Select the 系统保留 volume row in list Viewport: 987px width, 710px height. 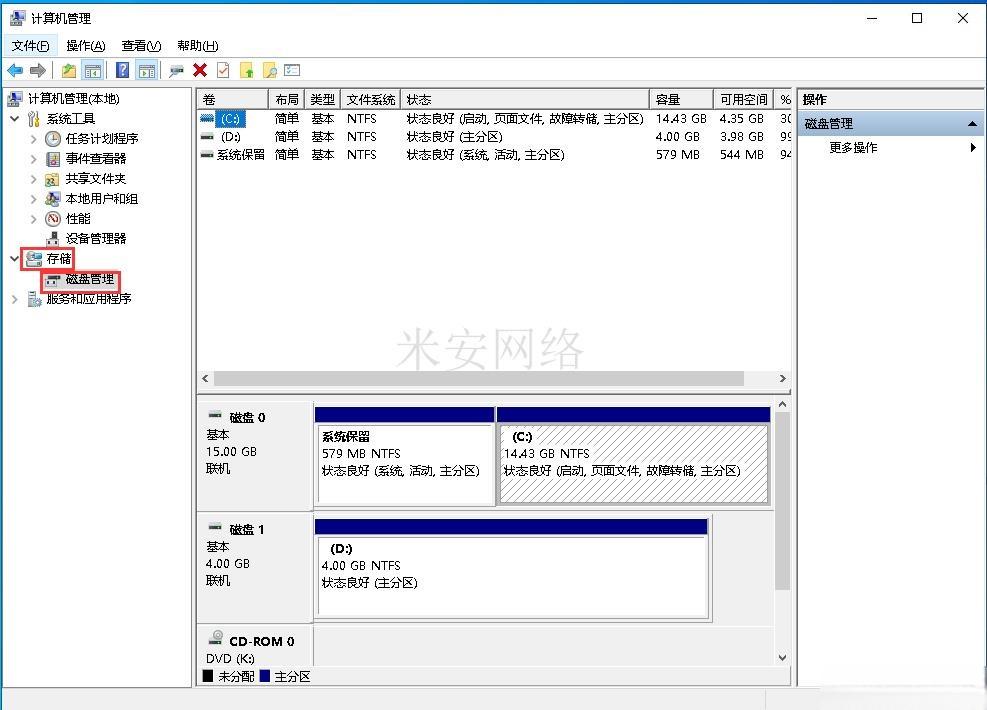(494, 155)
